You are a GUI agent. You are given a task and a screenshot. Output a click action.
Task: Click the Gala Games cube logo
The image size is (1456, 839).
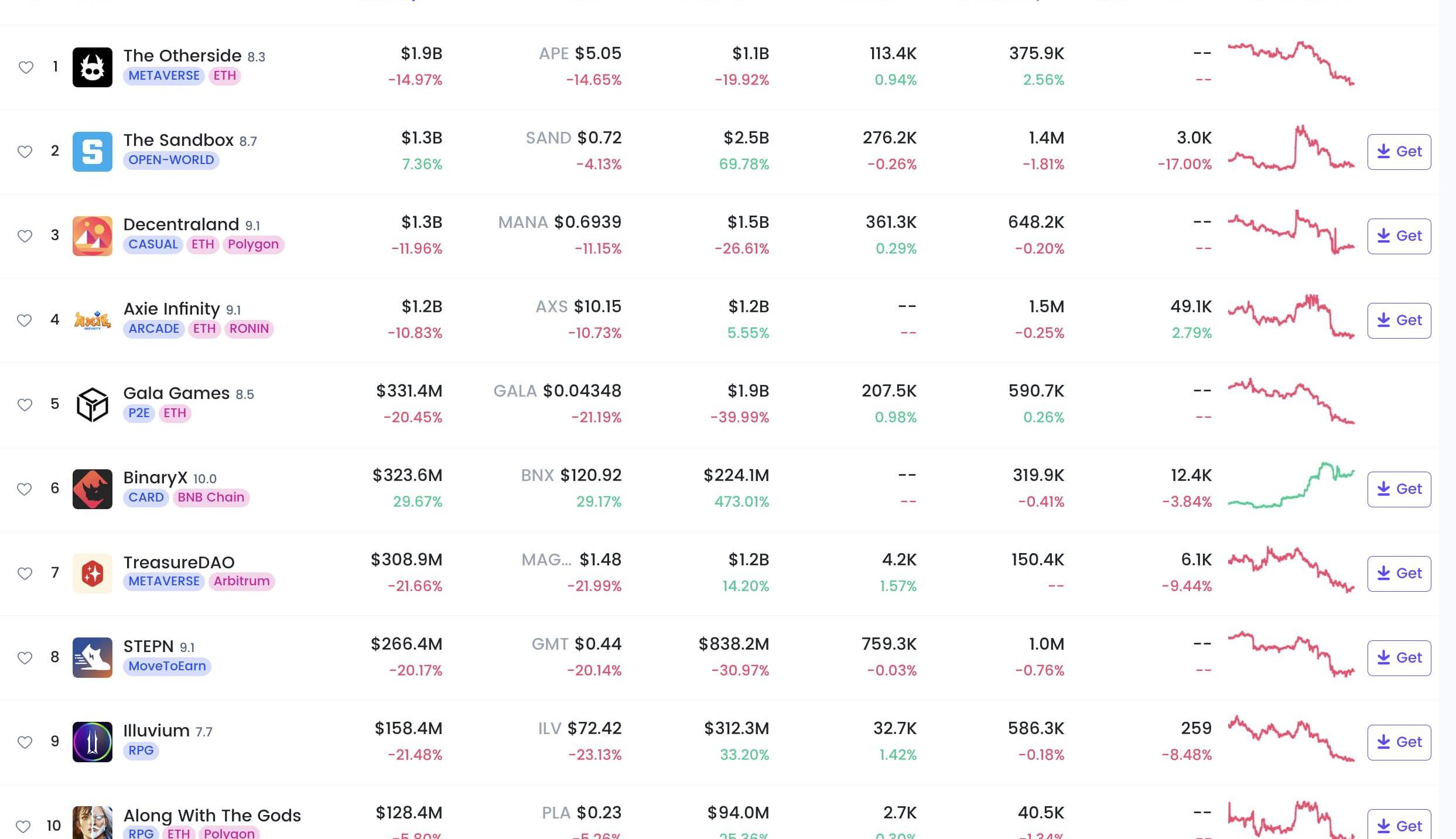(92, 405)
